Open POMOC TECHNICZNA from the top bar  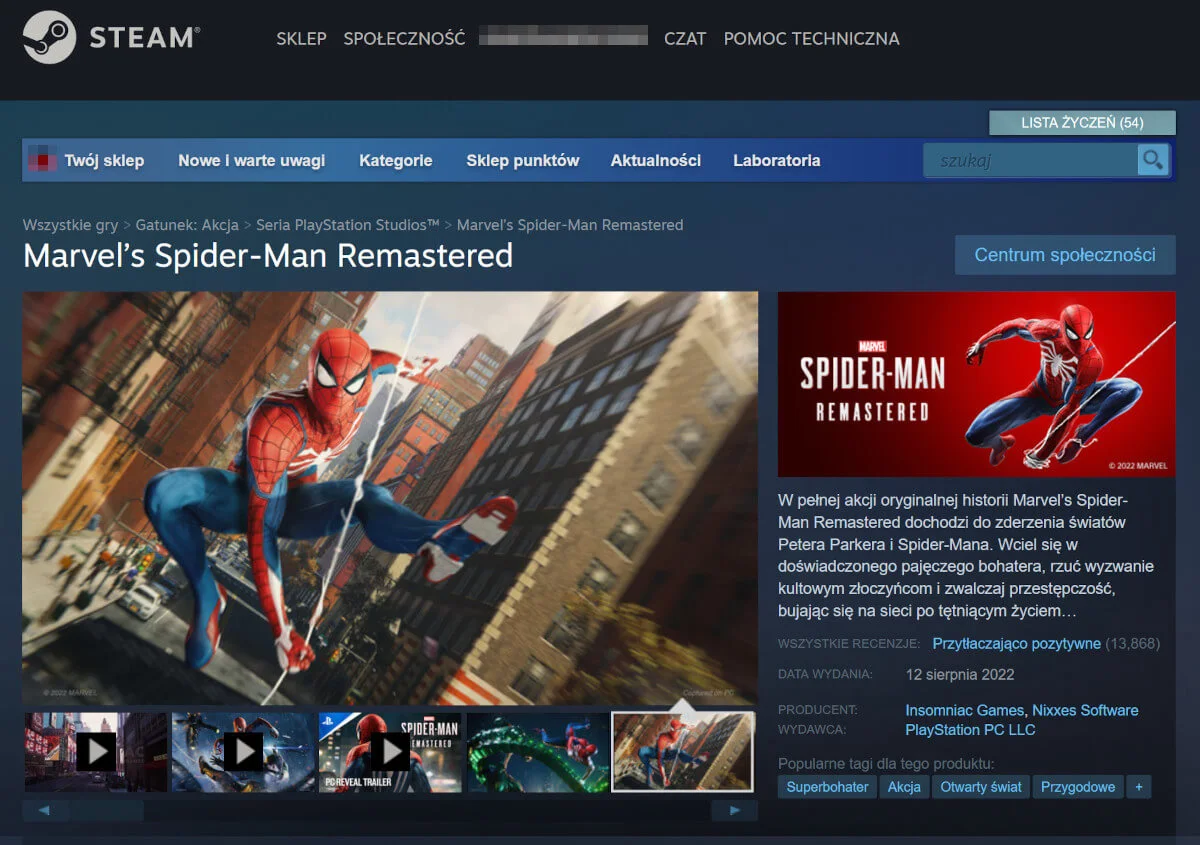pyautogui.click(x=812, y=38)
